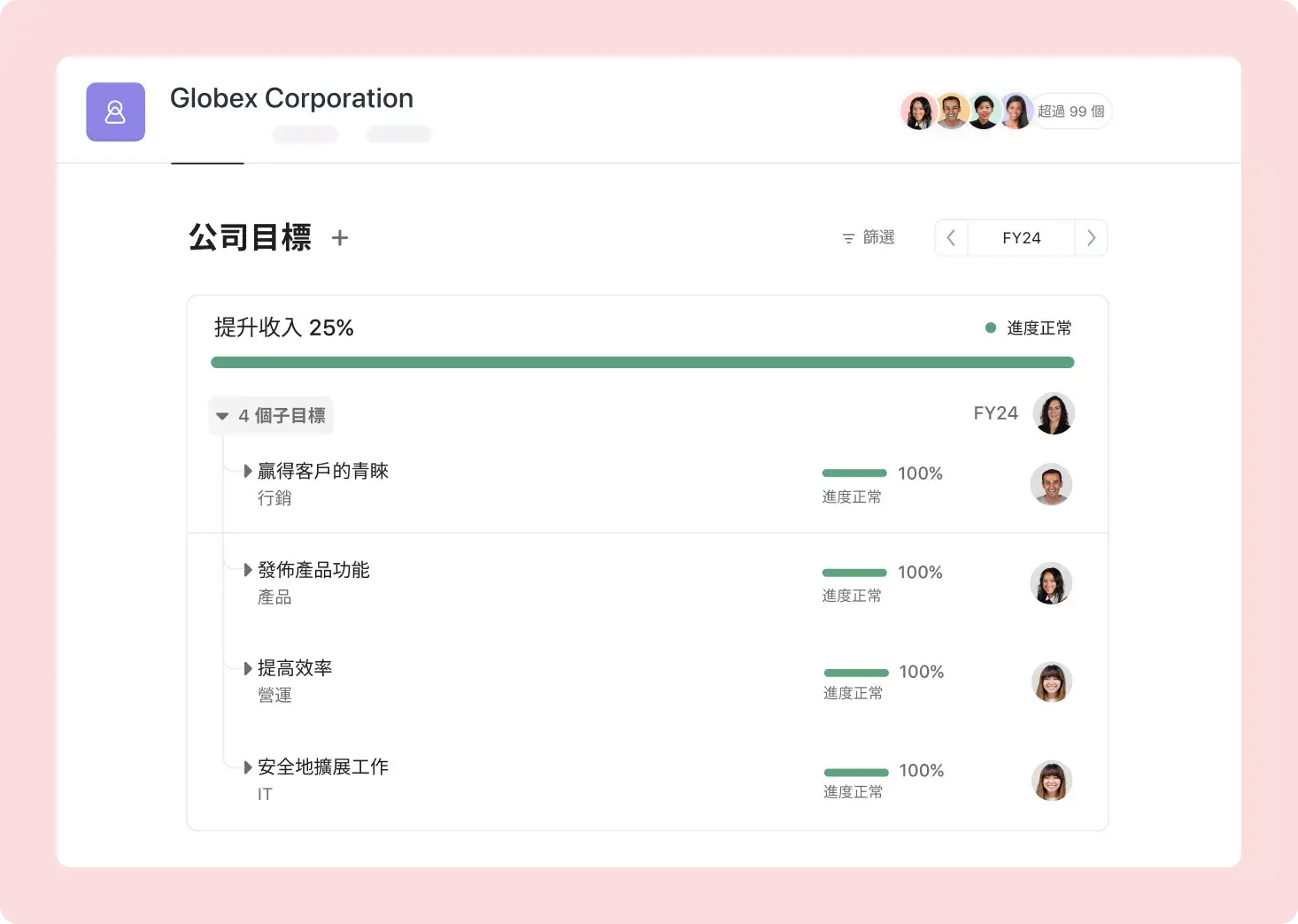Screen dimensions: 1298x924
Task: Collapse the 4 個子目標 sub-goals list
Action: point(271,415)
